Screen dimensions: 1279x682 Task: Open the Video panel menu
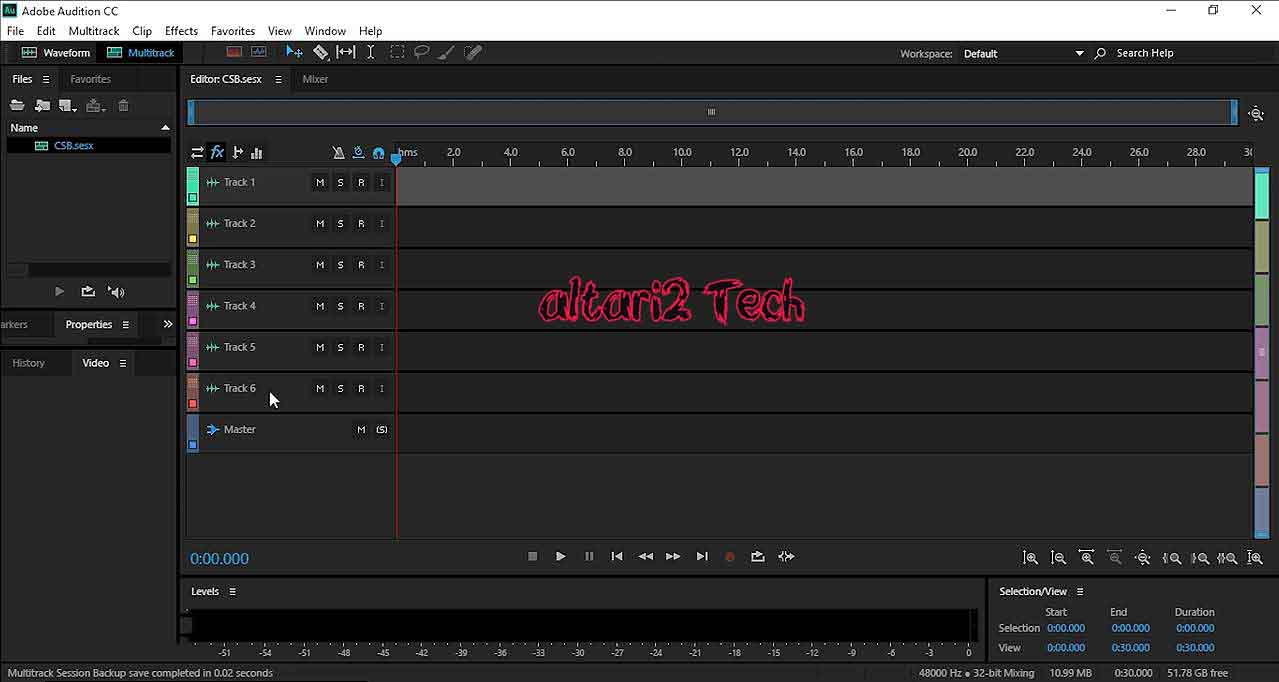pyautogui.click(x=123, y=363)
